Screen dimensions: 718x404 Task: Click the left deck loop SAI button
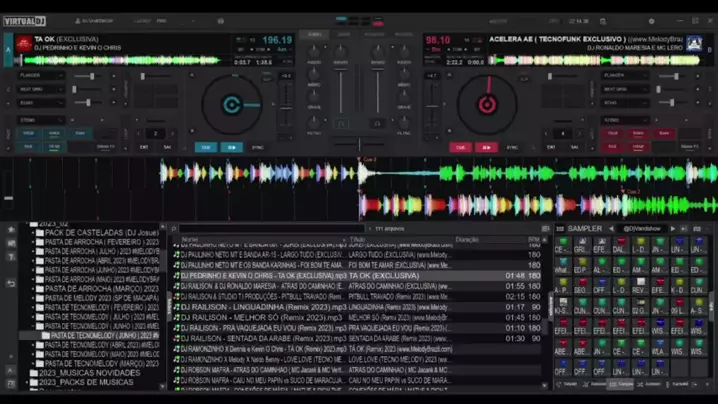click(167, 147)
